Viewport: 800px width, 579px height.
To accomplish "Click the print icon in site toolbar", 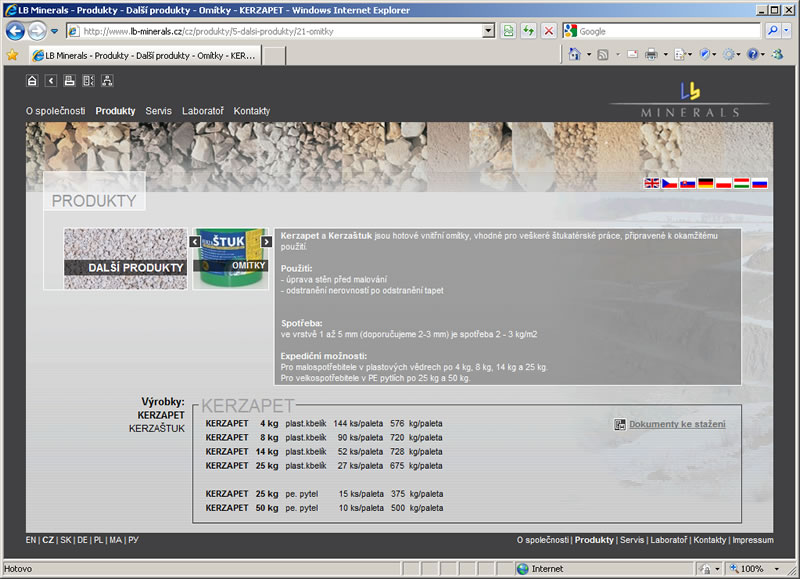I will [69, 81].
